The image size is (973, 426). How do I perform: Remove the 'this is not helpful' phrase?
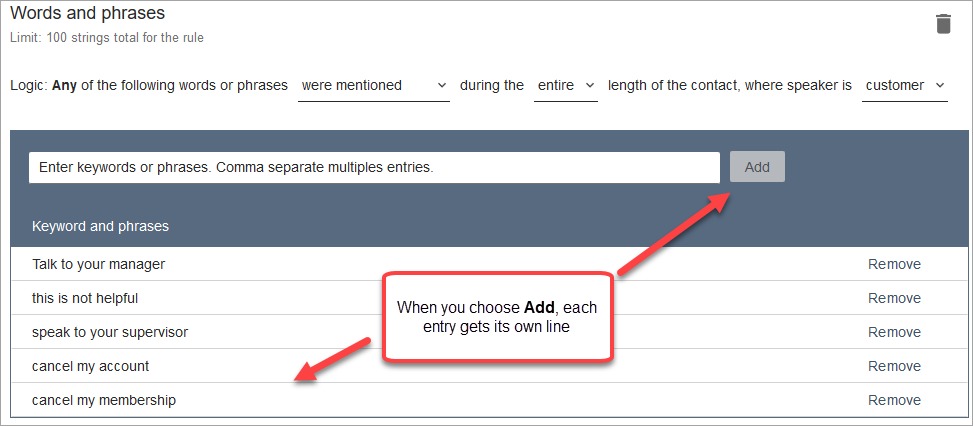[x=894, y=298]
